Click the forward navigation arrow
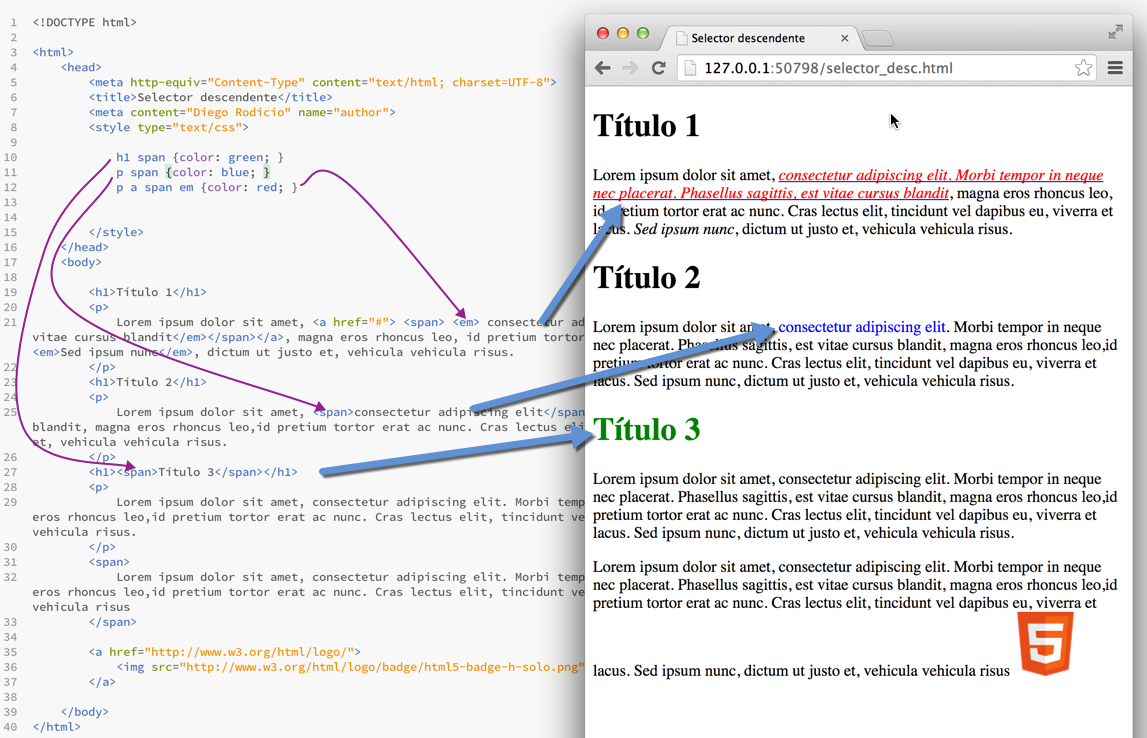 coord(630,68)
